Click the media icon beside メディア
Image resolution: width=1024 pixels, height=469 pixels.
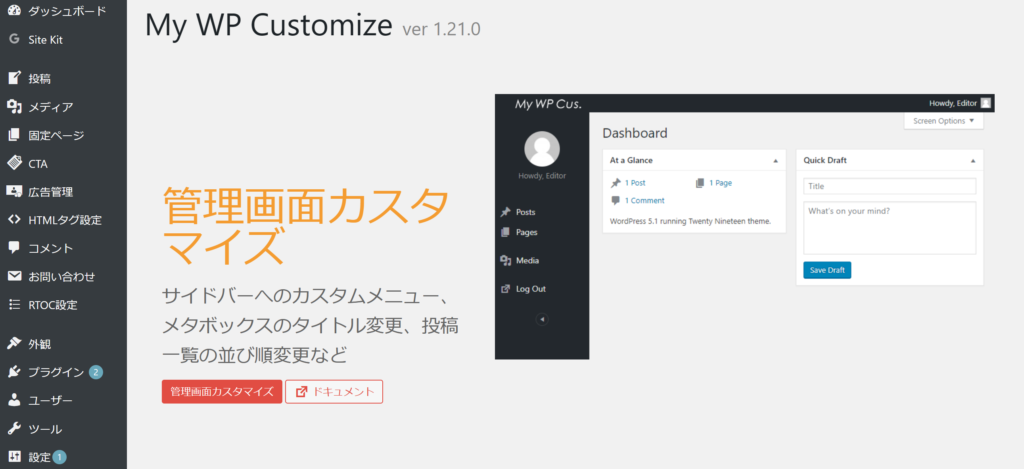(x=14, y=107)
